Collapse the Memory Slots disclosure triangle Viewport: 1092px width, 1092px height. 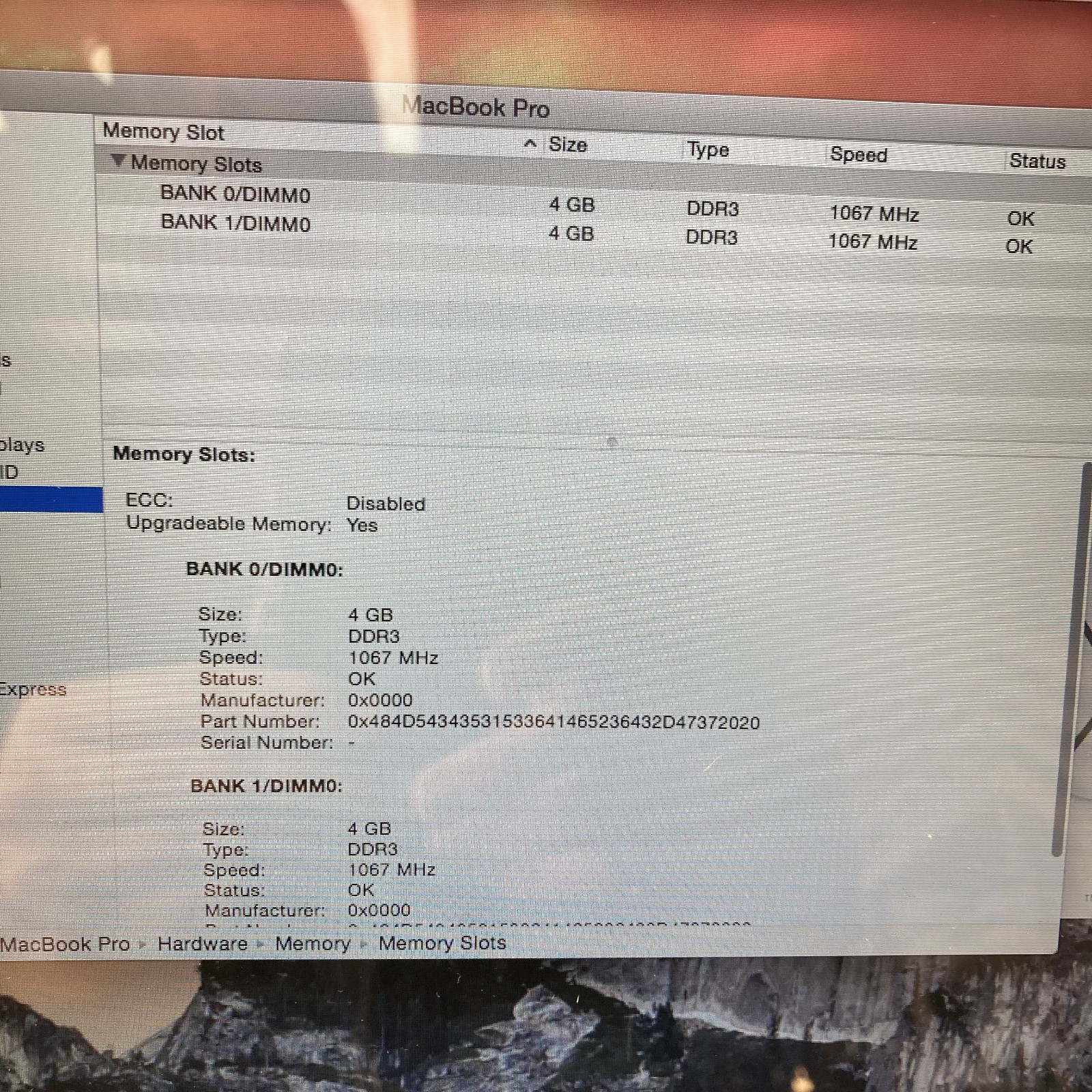tap(119, 161)
